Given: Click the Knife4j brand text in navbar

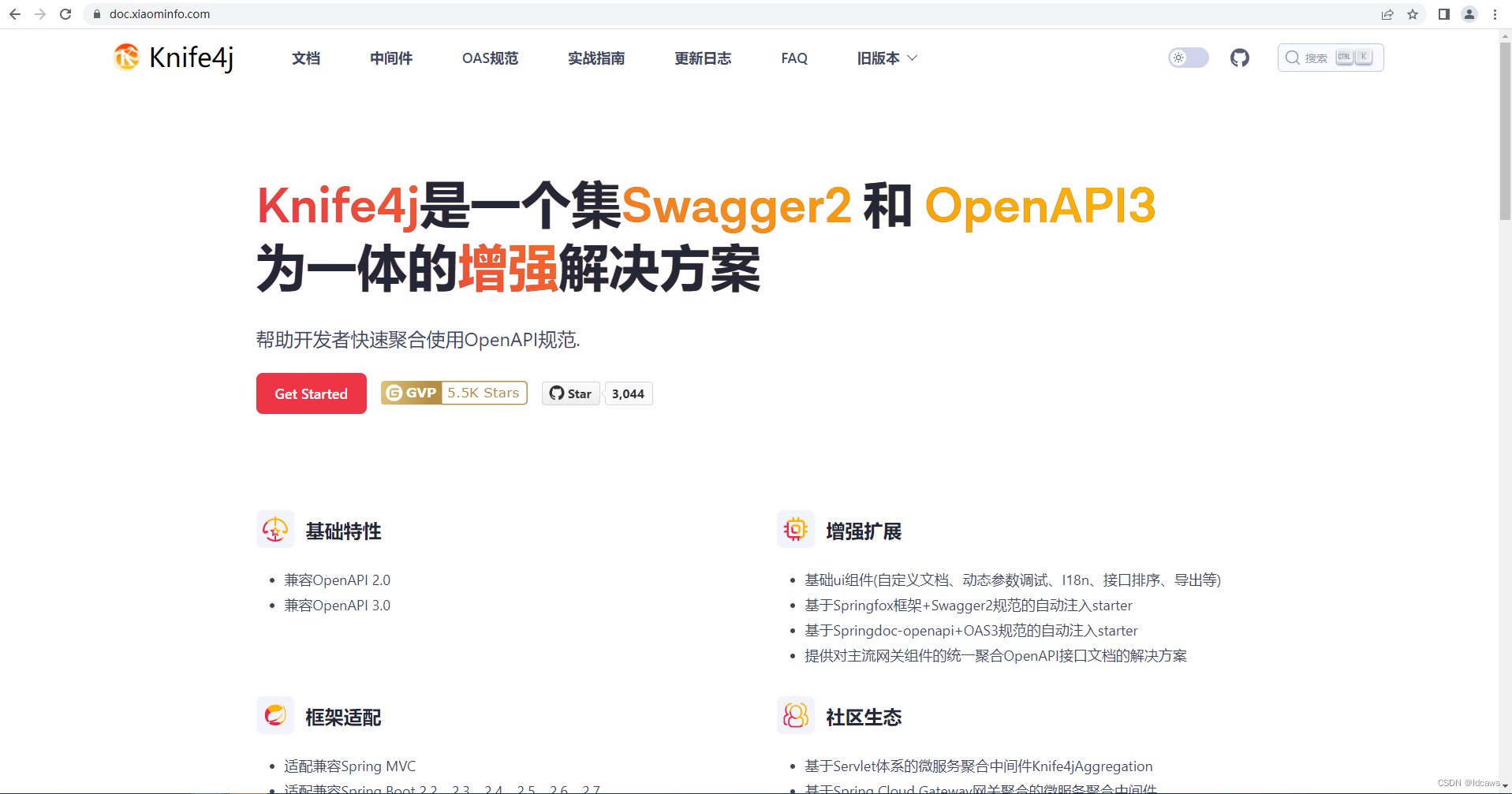Looking at the screenshot, I should point(192,58).
